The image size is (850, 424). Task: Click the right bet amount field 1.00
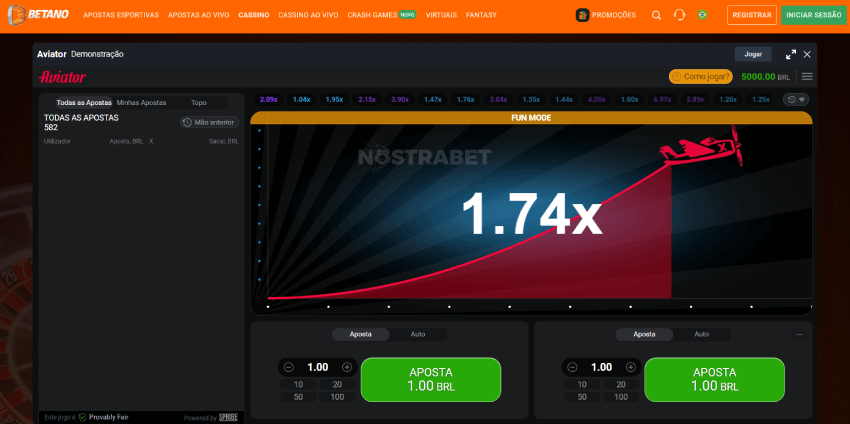click(601, 367)
